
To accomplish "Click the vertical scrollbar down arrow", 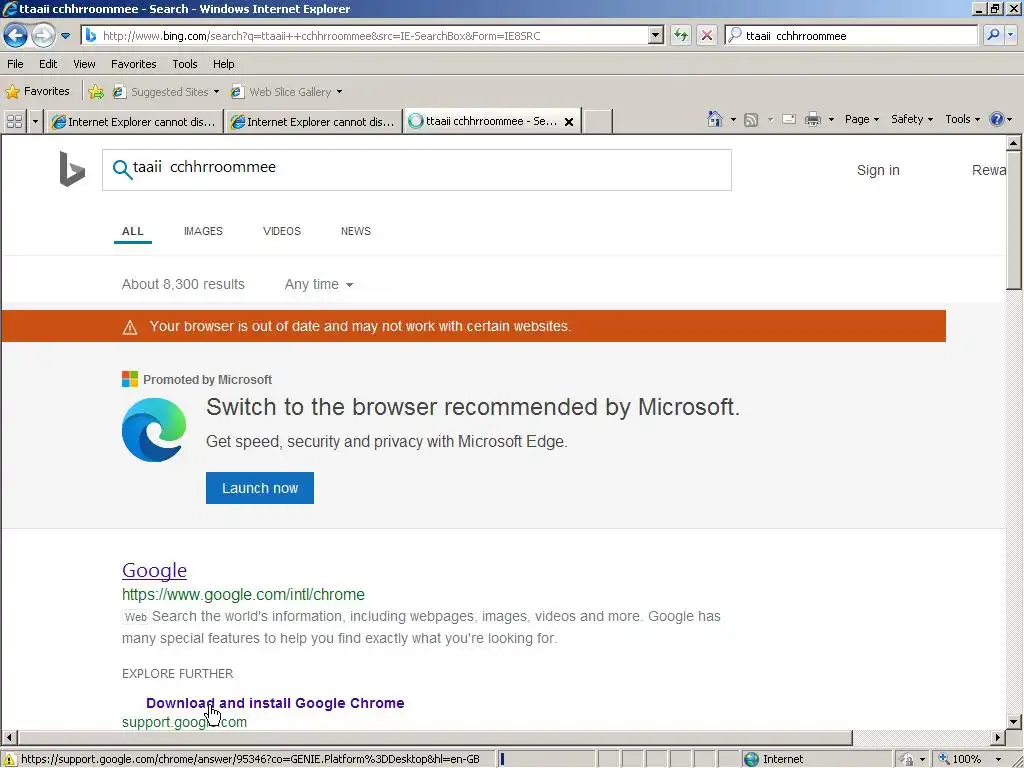I will [1014, 722].
